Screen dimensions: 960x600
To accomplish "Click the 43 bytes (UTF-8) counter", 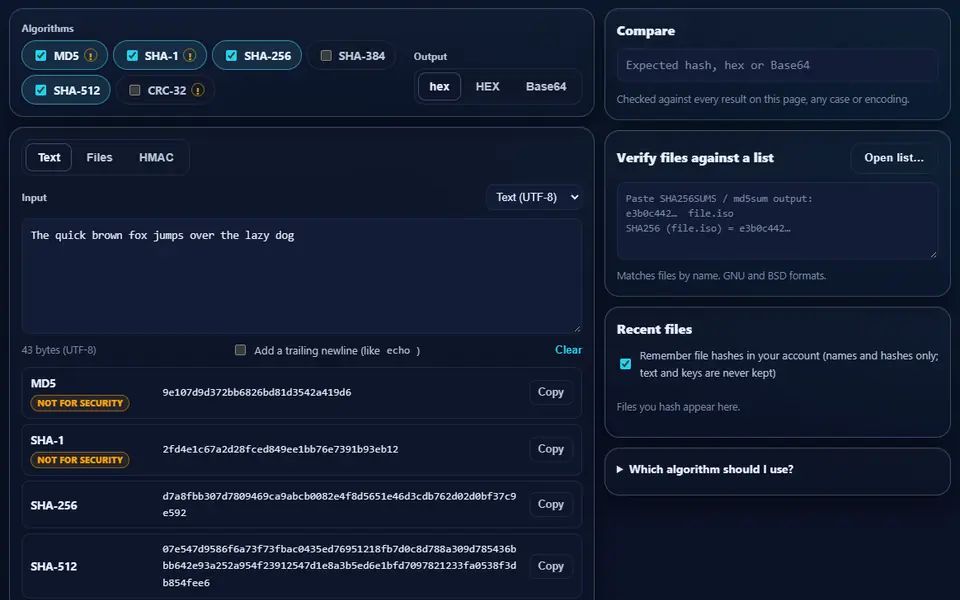I will (x=59, y=350).
